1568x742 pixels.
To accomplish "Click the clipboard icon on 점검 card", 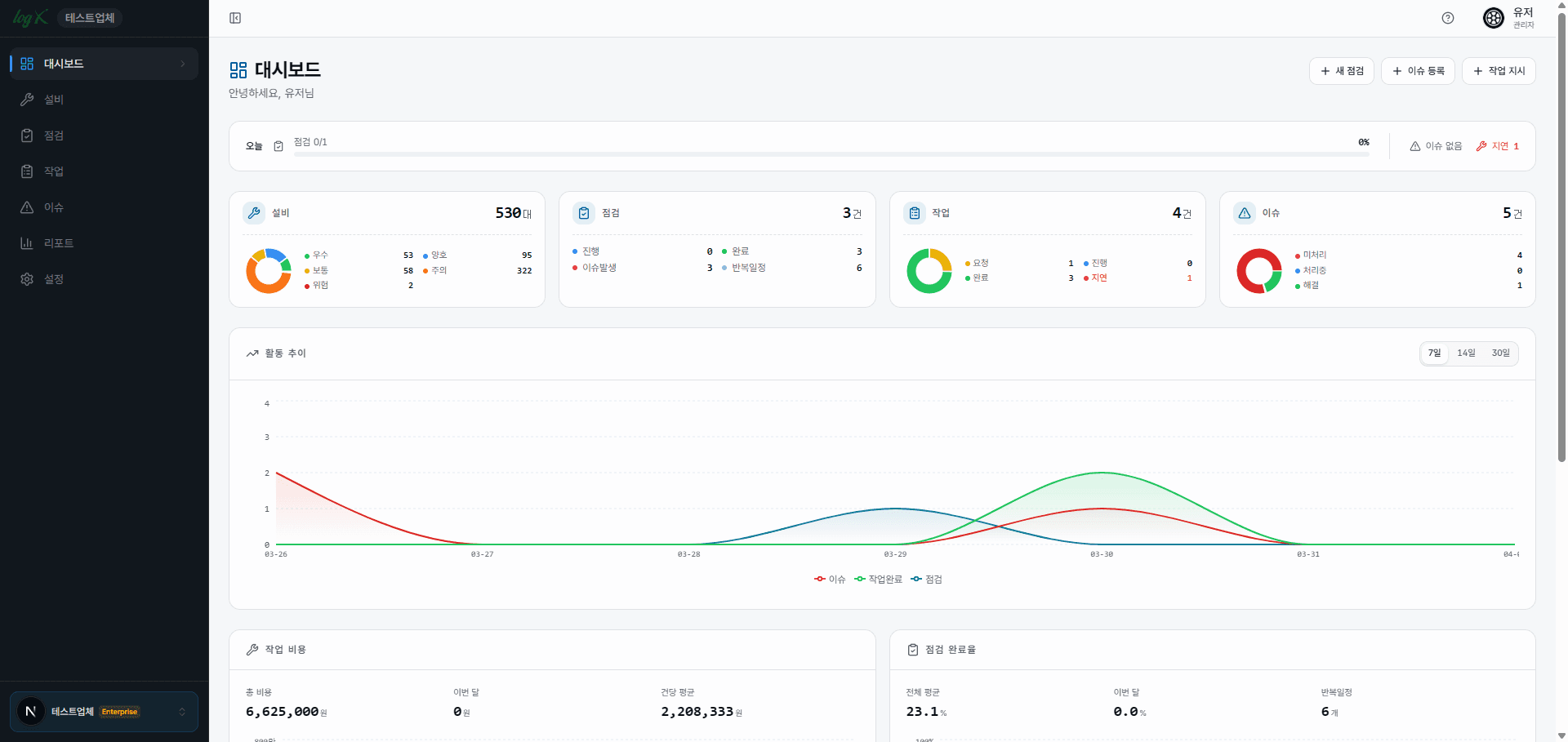I will 584,213.
